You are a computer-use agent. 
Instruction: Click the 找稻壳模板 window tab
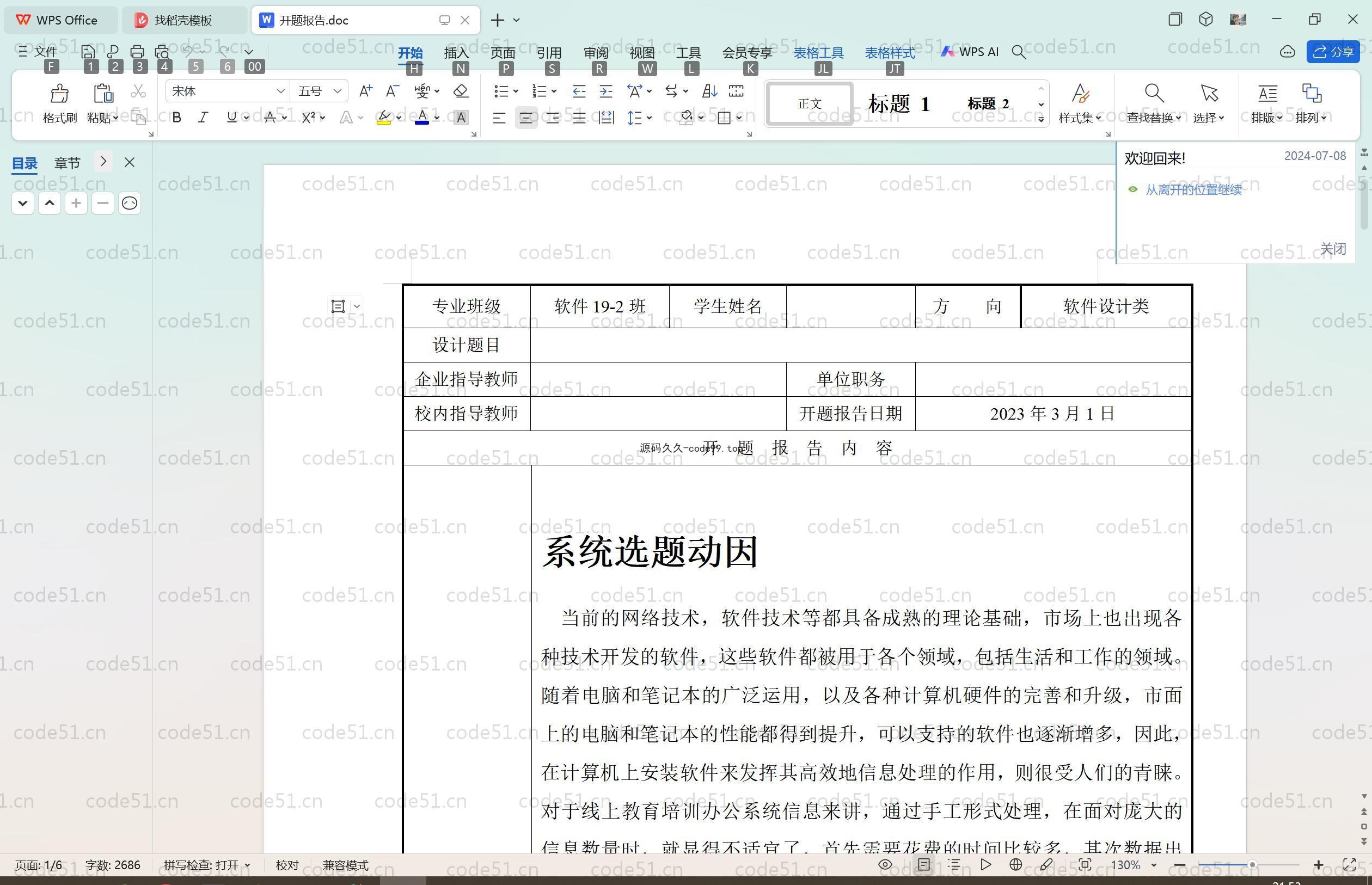pyautogui.click(x=184, y=20)
